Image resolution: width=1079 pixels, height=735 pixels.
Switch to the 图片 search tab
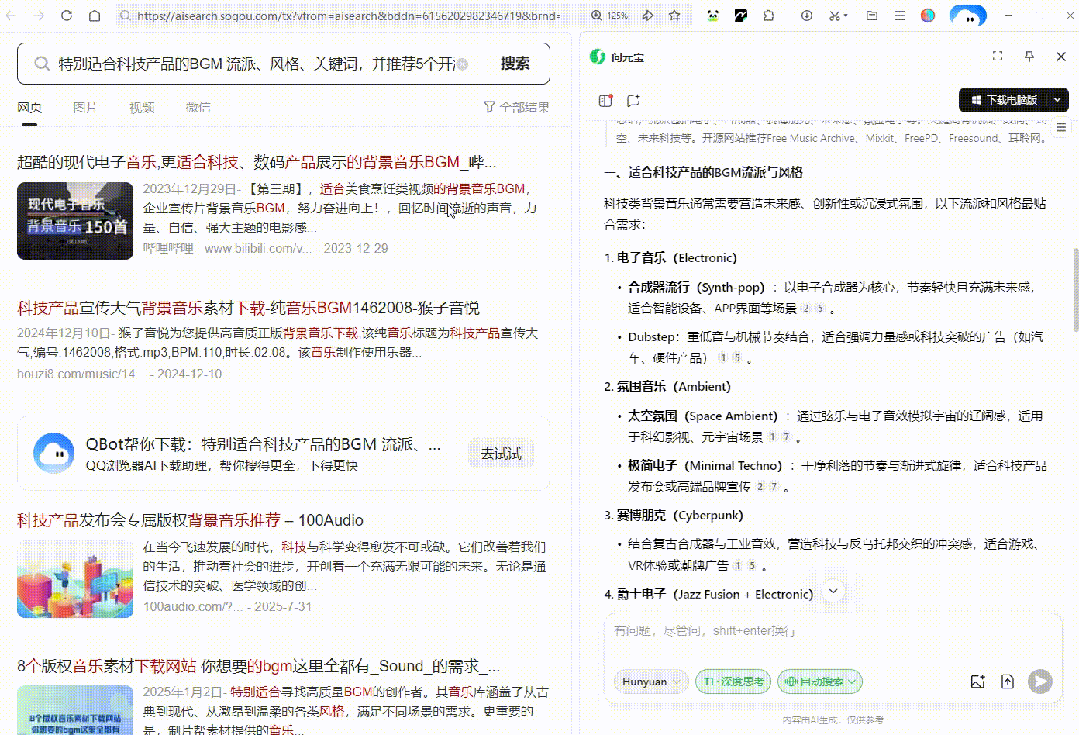[85, 107]
